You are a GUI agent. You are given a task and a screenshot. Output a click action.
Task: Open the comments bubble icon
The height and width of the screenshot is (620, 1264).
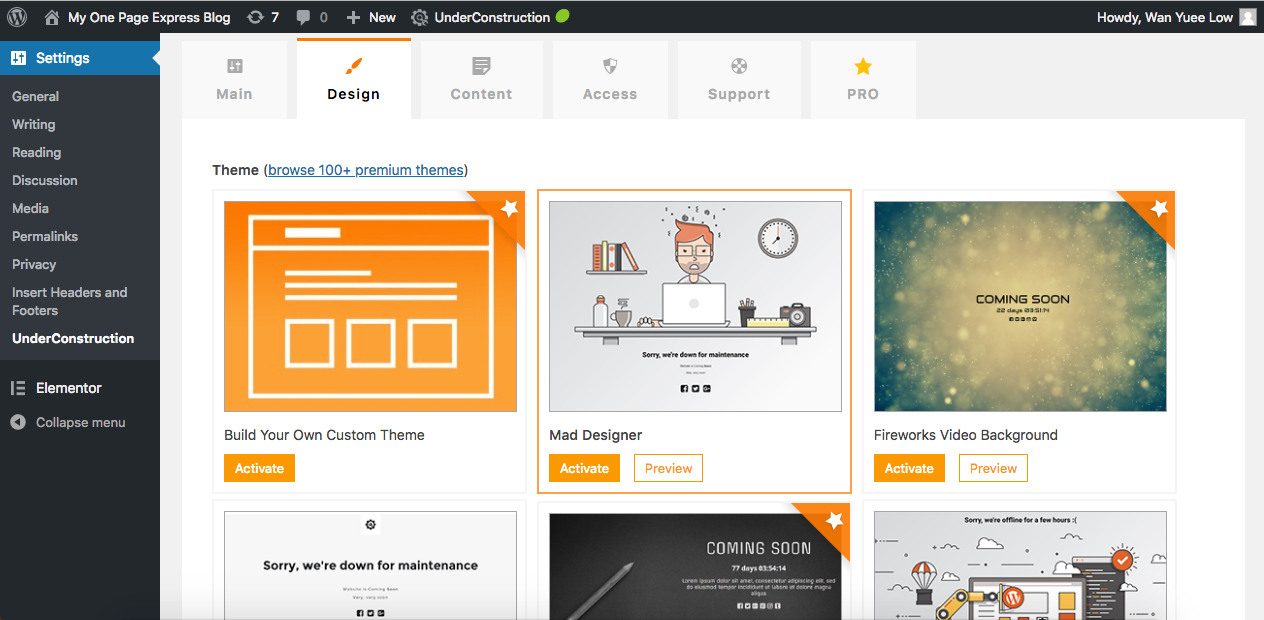303,17
